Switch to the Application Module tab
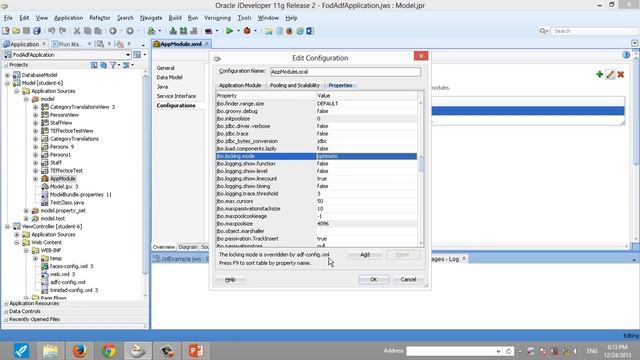The width and height of the screenshot is (640, 360). tap(240, 85)
